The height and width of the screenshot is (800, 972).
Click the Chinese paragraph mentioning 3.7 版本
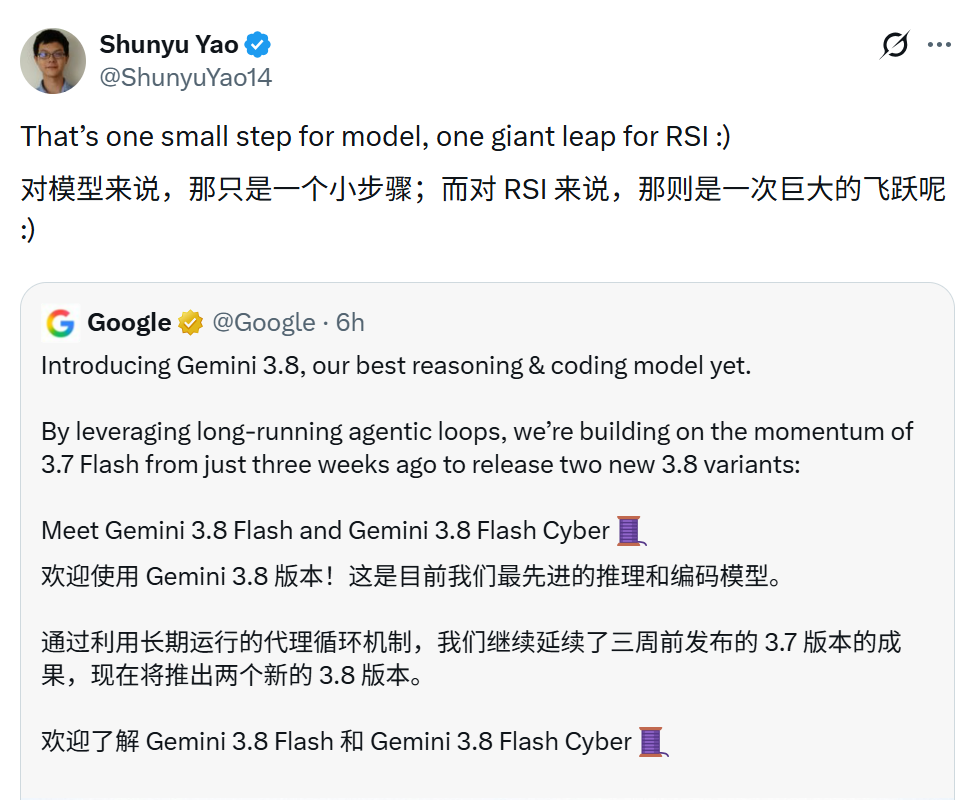[x=471, y=659]
